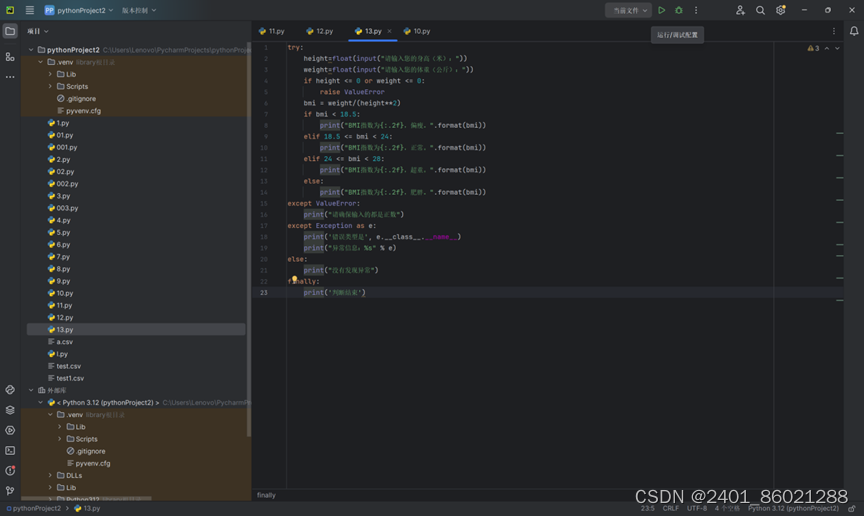This screenshot has height=516, width=864.
Task: Open Search Everywhere magnifier icon
Action: 760,10
